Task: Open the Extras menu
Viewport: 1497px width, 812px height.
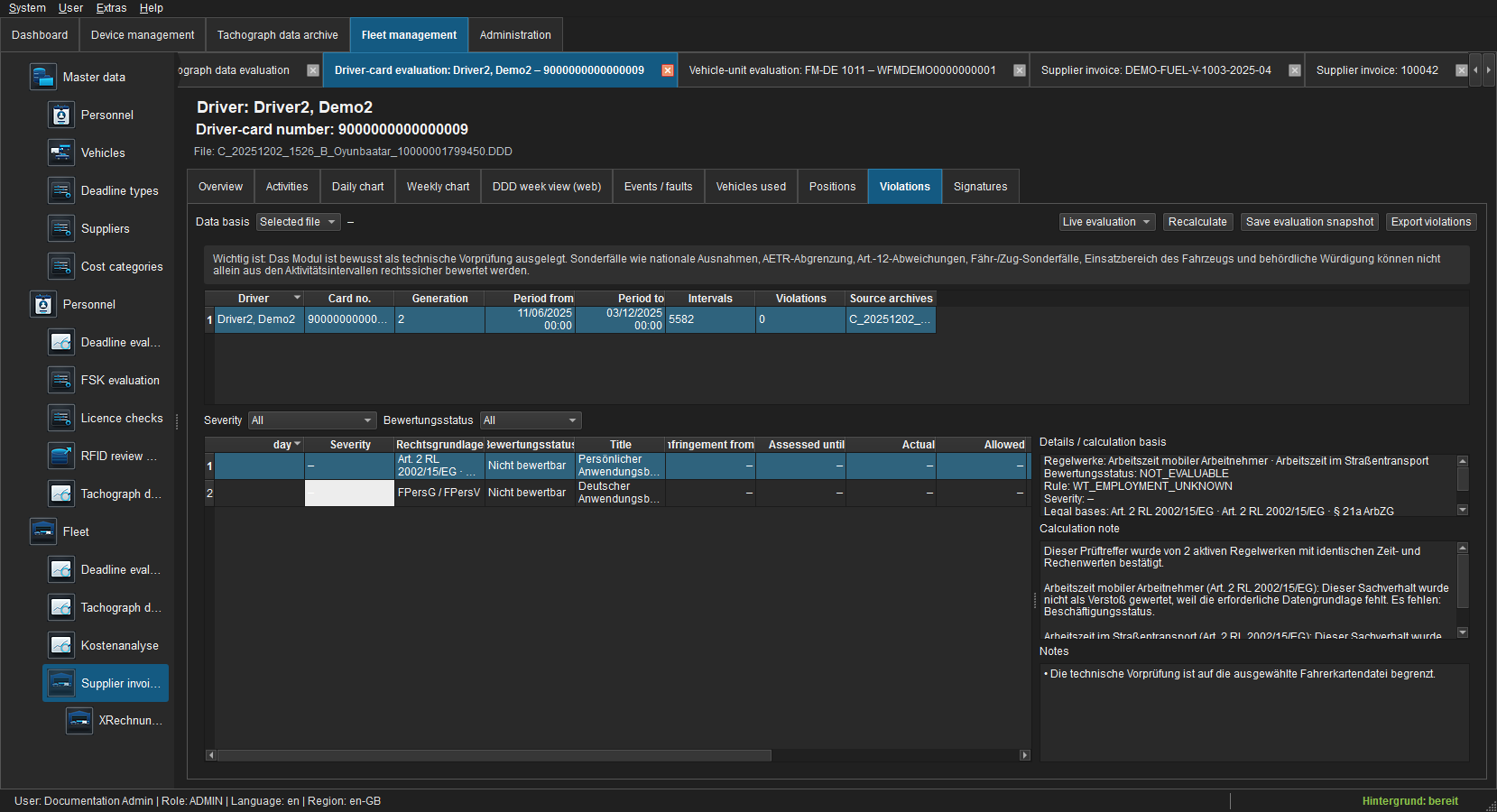Action: 111,8
